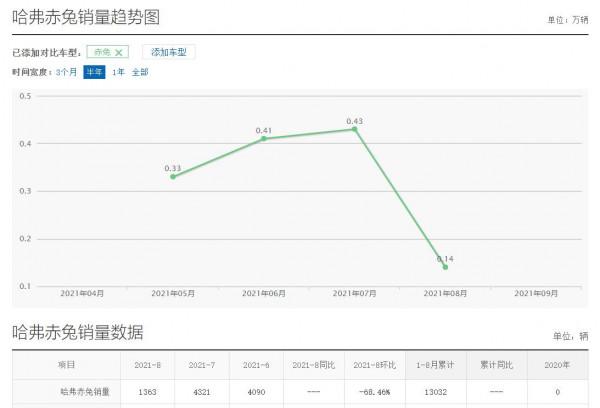Select the 半年 time range
Screen dimensions: 600x408
(x=94, y=72)
